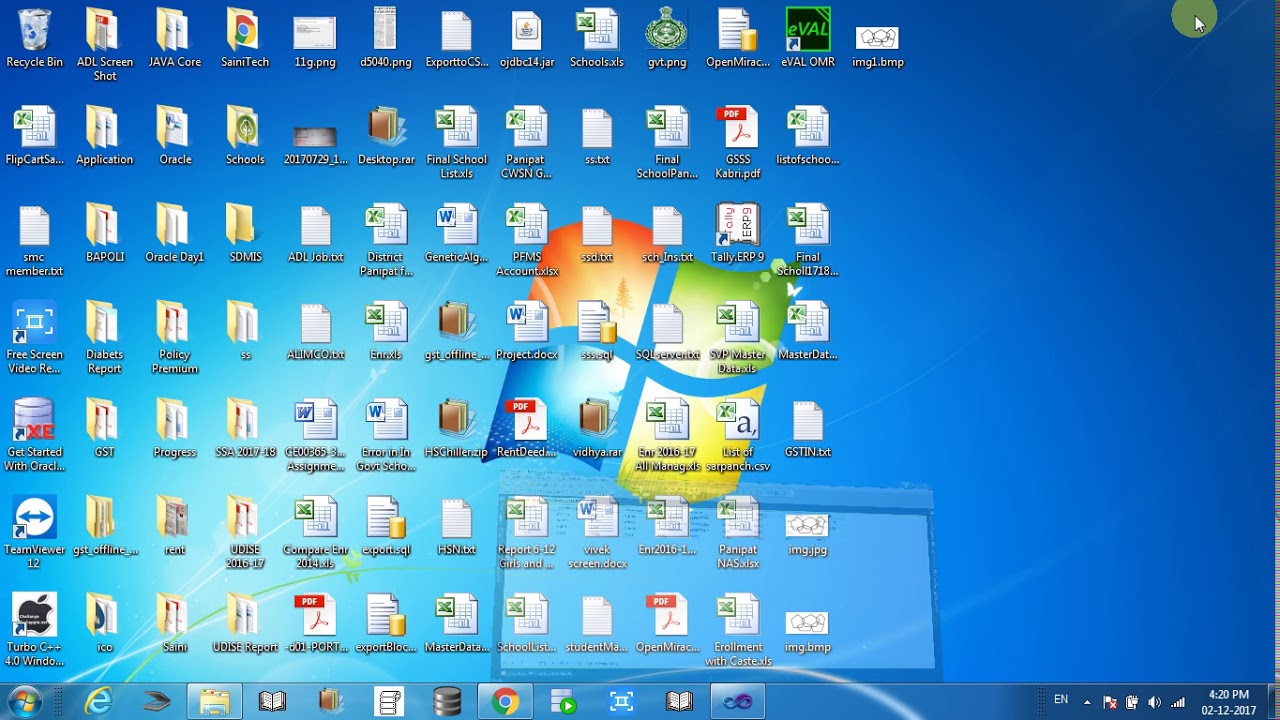
Task: Open the Tally.ERP 9 shortcut
Action: [737, 227]
